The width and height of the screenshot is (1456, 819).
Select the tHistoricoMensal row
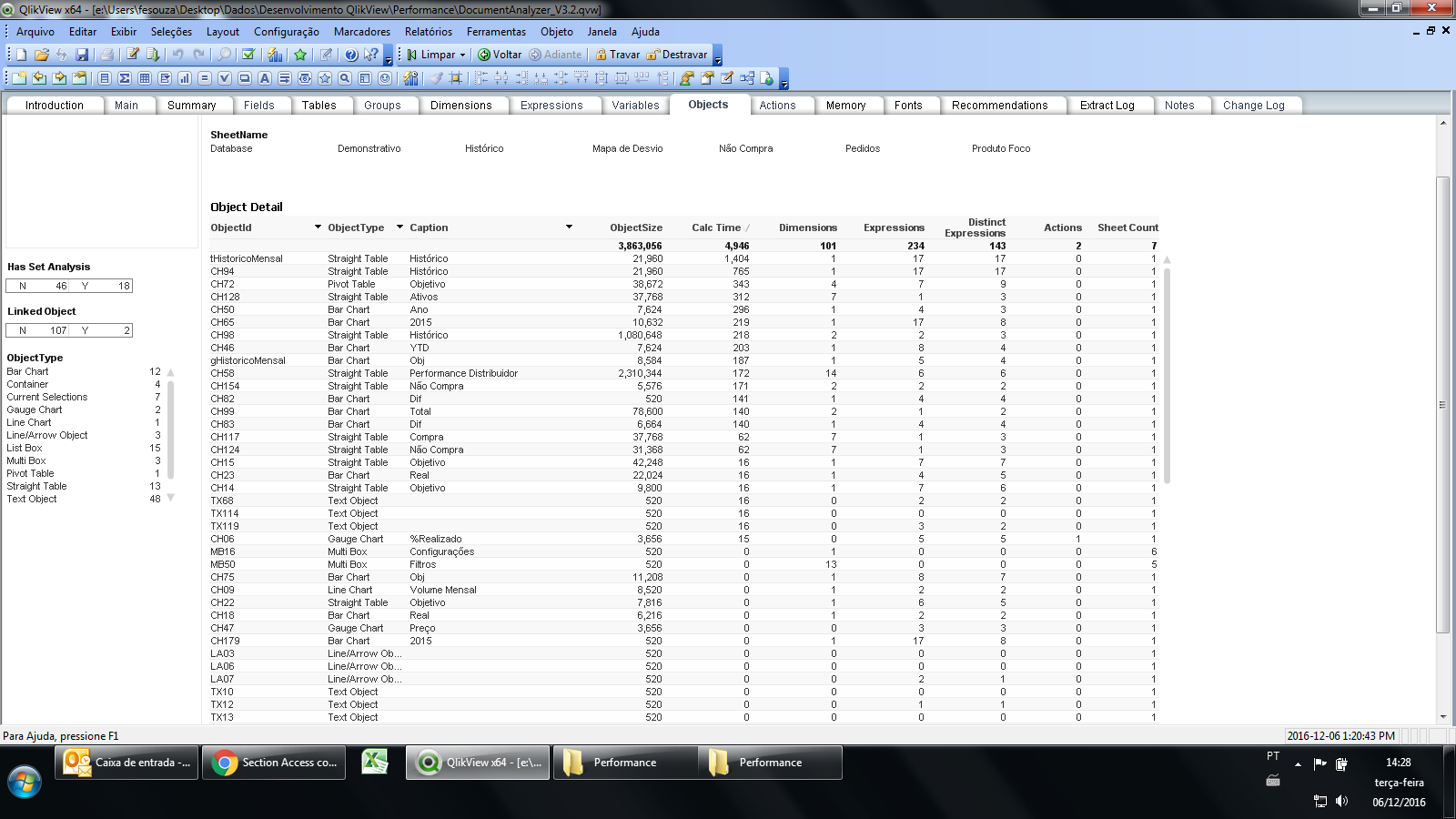(x=684, y=258)
